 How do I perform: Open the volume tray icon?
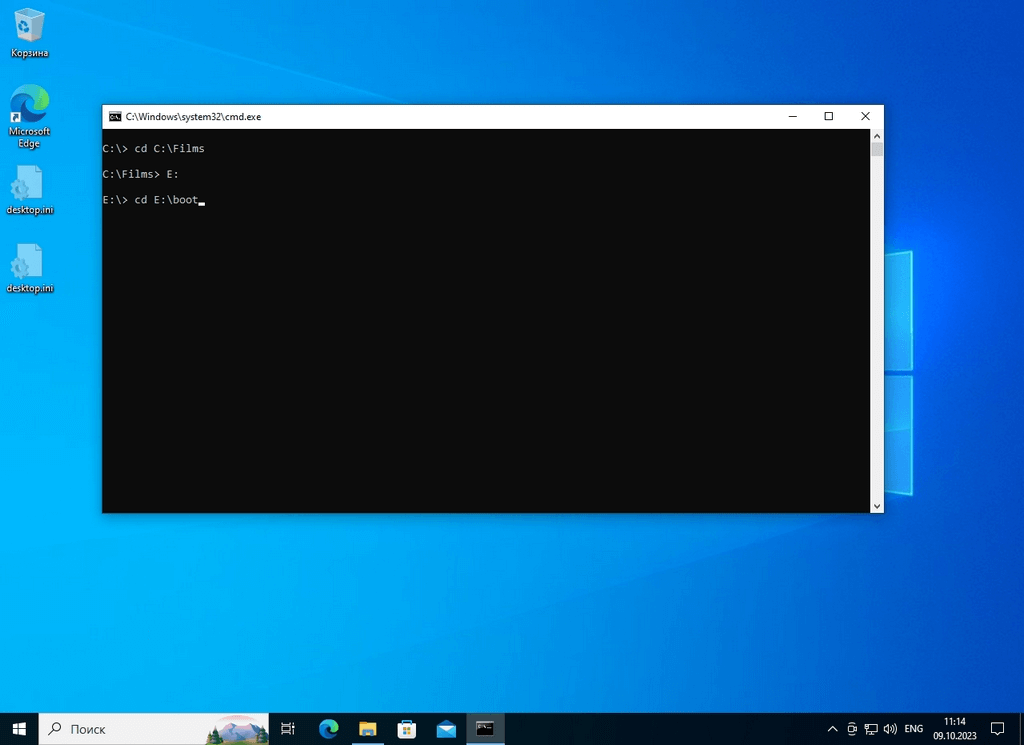pos(890,729)
